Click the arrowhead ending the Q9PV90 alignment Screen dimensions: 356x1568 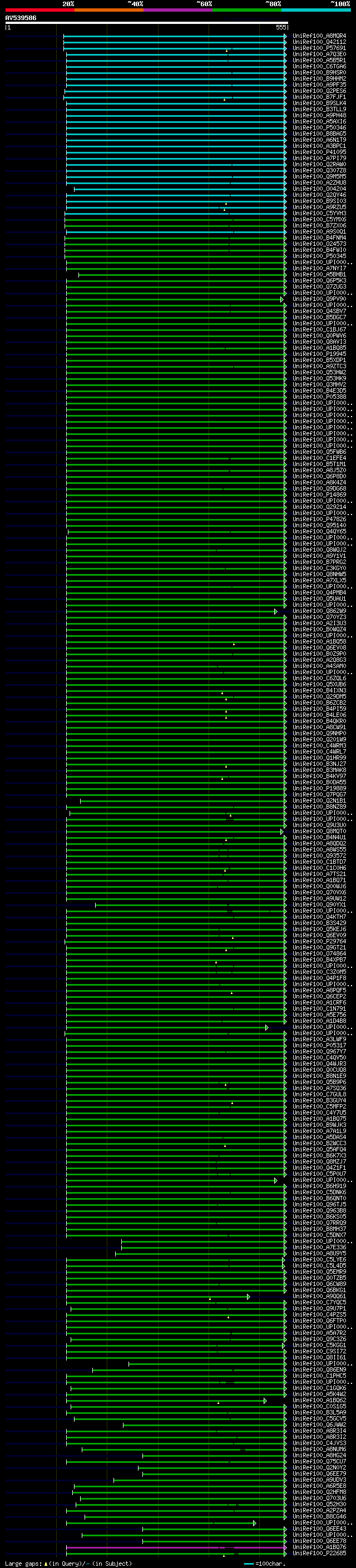(282, 299)
